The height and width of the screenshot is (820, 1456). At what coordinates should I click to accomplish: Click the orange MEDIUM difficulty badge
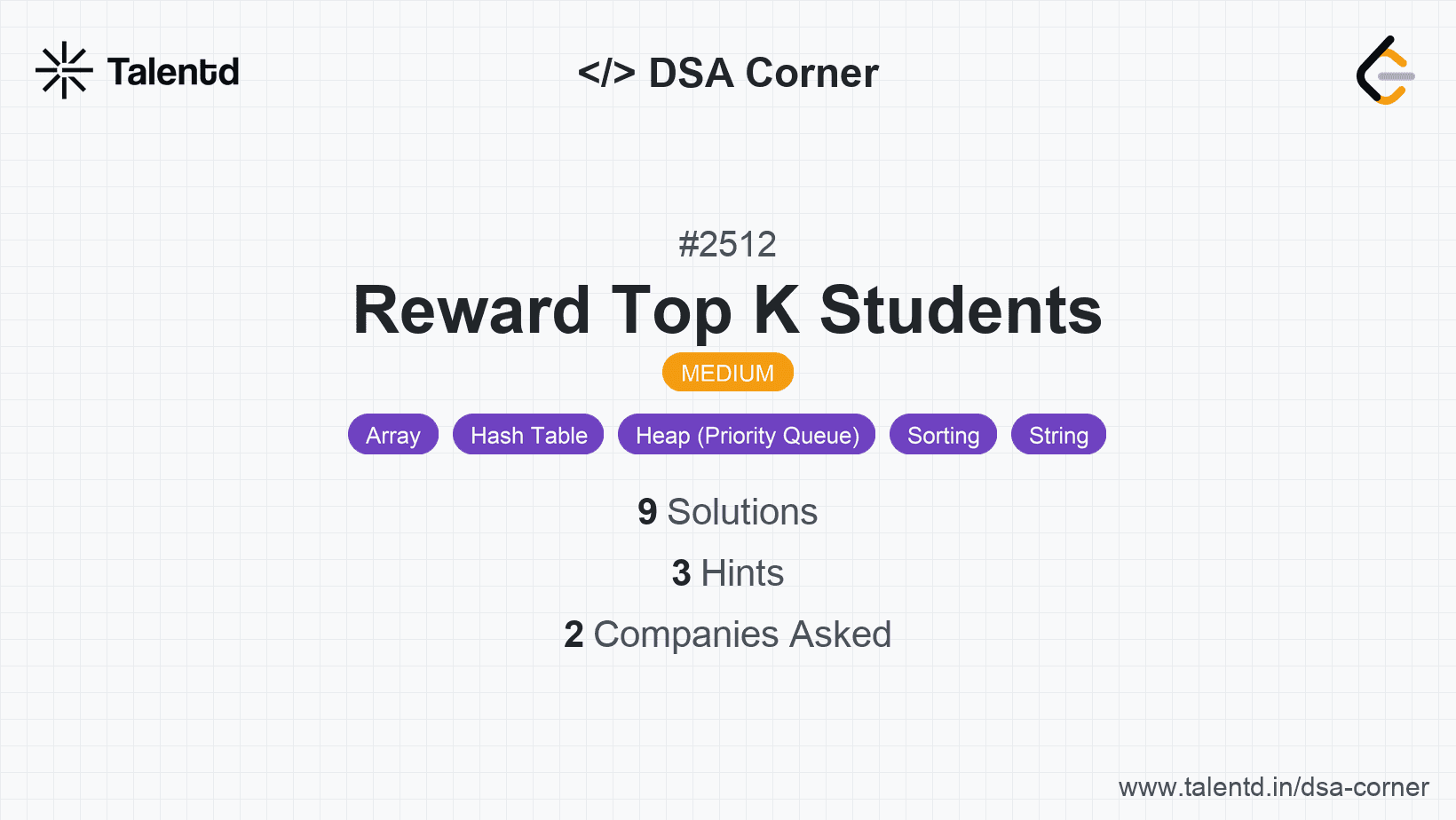[x=727, y=373]
